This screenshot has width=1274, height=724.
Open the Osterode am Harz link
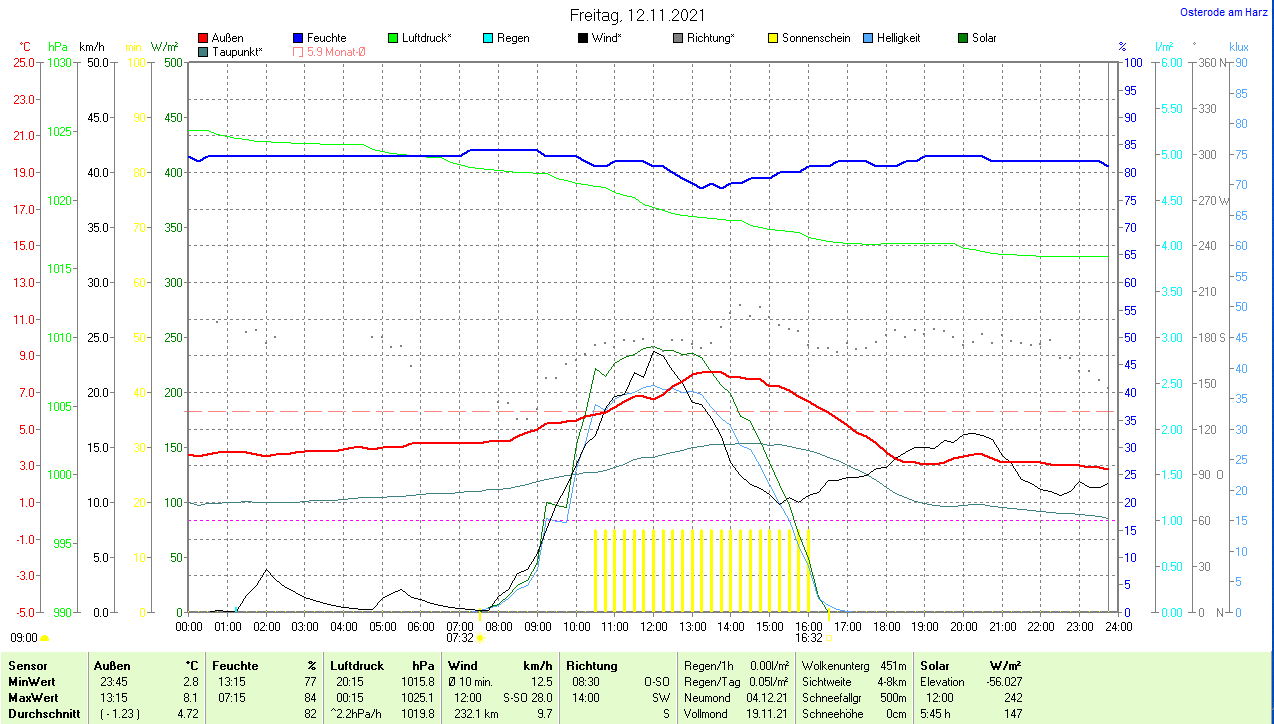1225,12
